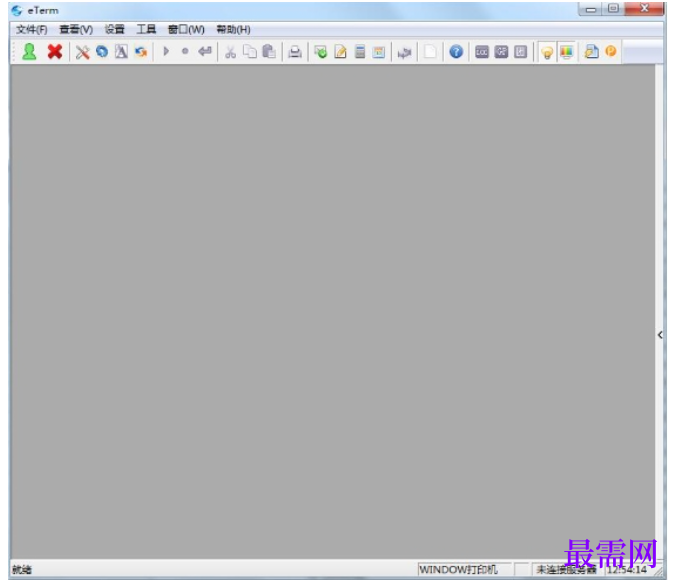Click the blue question mark help icon

456,52
